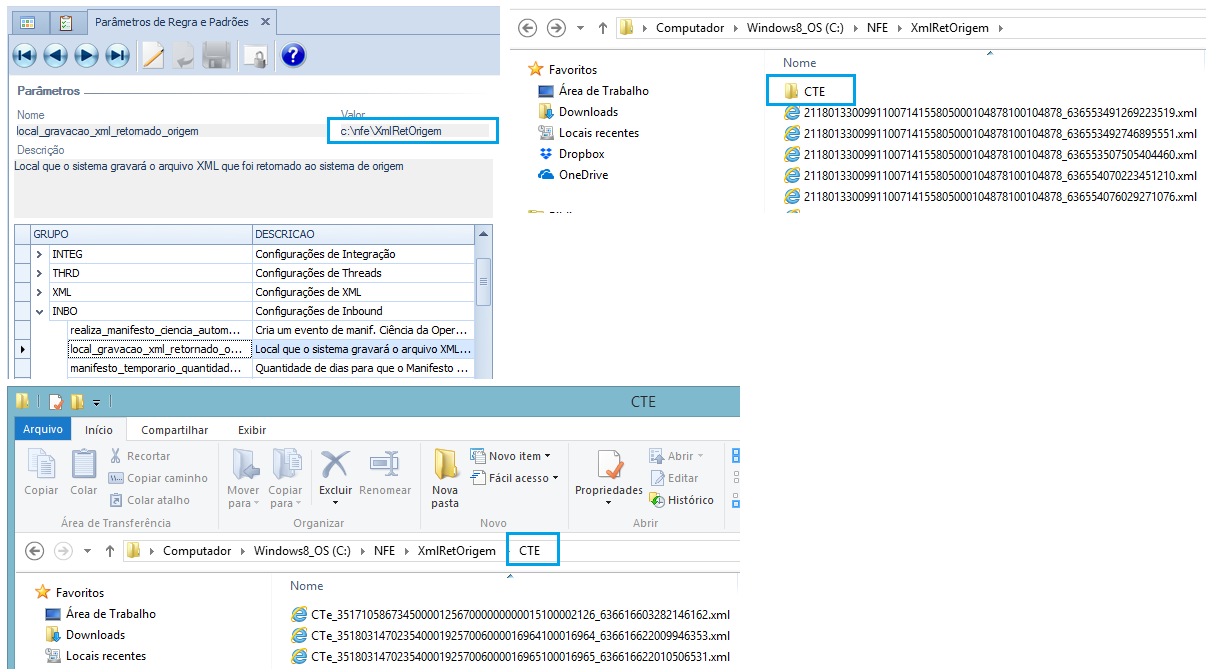Click Up arrow in the XmlRetOrigem Explorer window
The image size is (1206, 669).
pos(603,28)
